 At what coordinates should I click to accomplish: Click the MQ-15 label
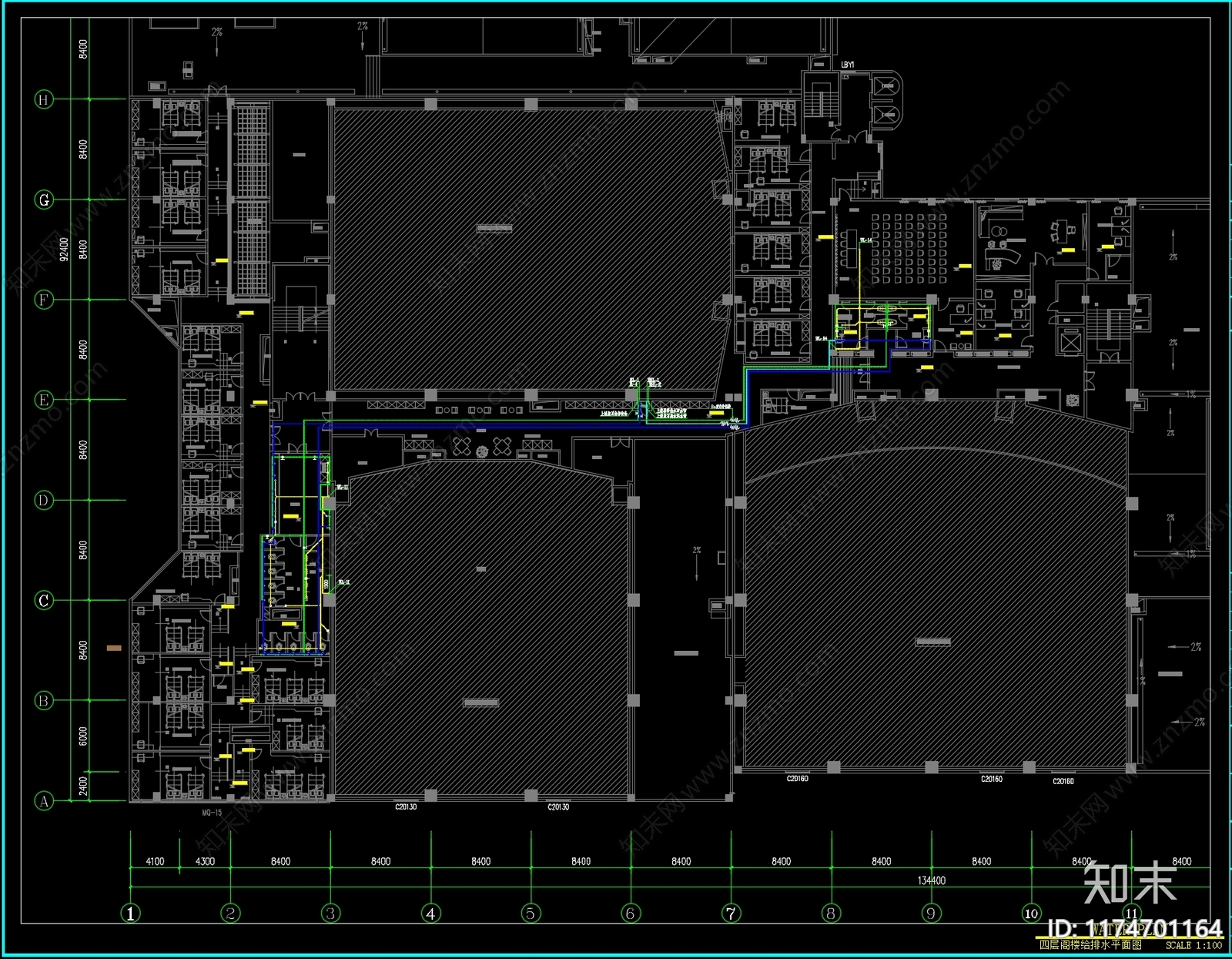[x=212, y=813]
